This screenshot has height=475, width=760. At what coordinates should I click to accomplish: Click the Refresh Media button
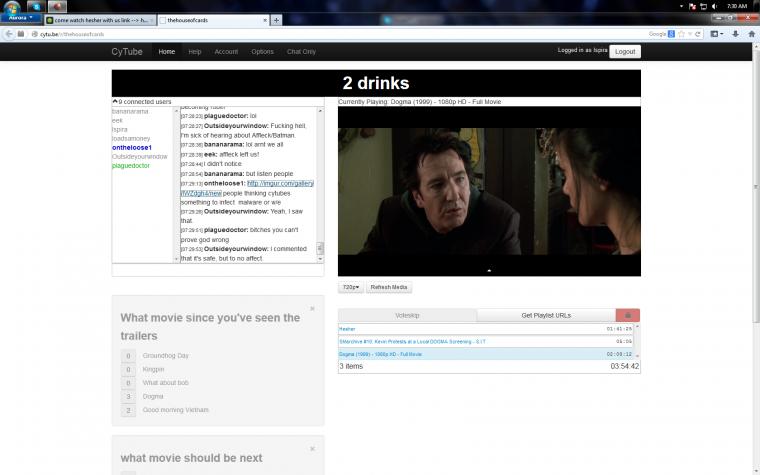(x=389, y=287)
